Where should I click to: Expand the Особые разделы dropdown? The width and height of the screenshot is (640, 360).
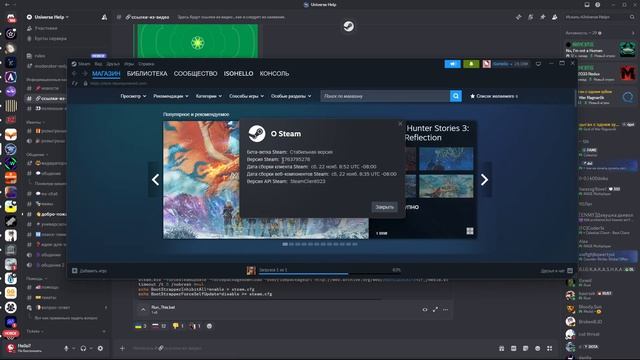pyautogui.click(x=291, y=96)
